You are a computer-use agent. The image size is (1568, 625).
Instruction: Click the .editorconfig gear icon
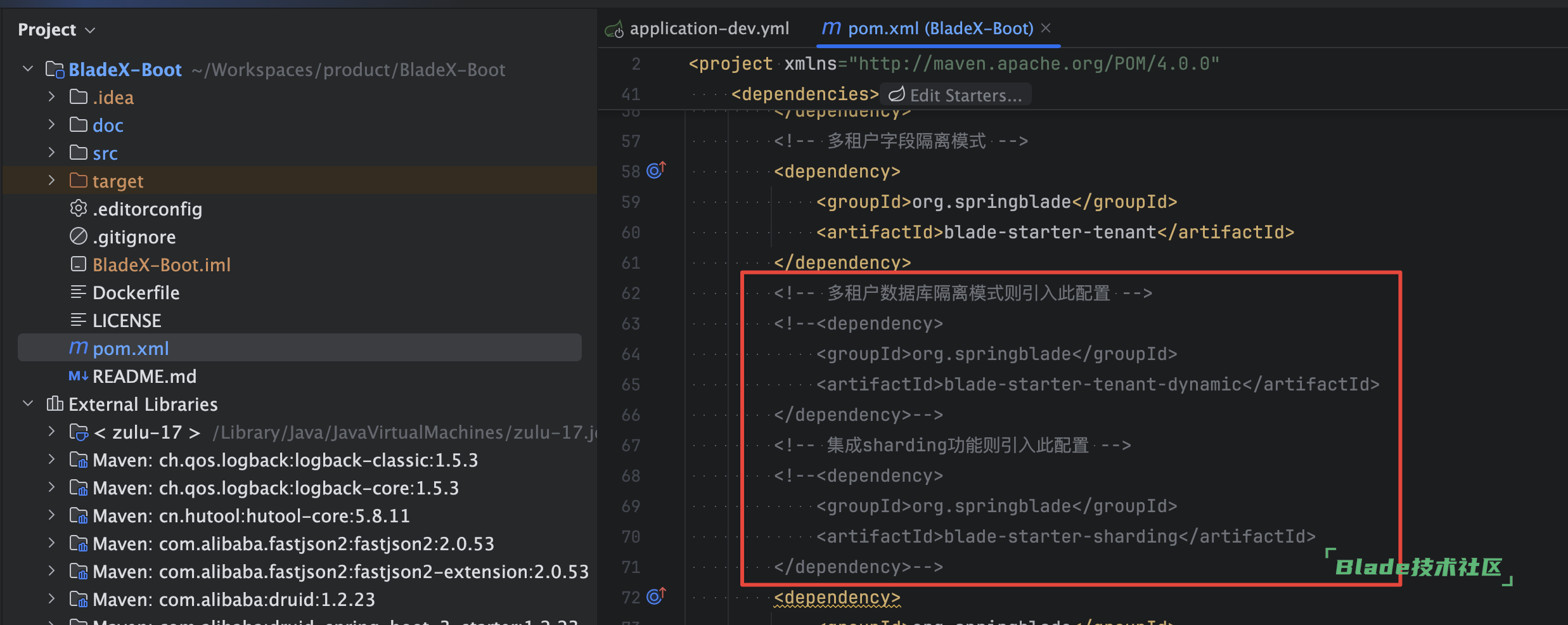79,208
